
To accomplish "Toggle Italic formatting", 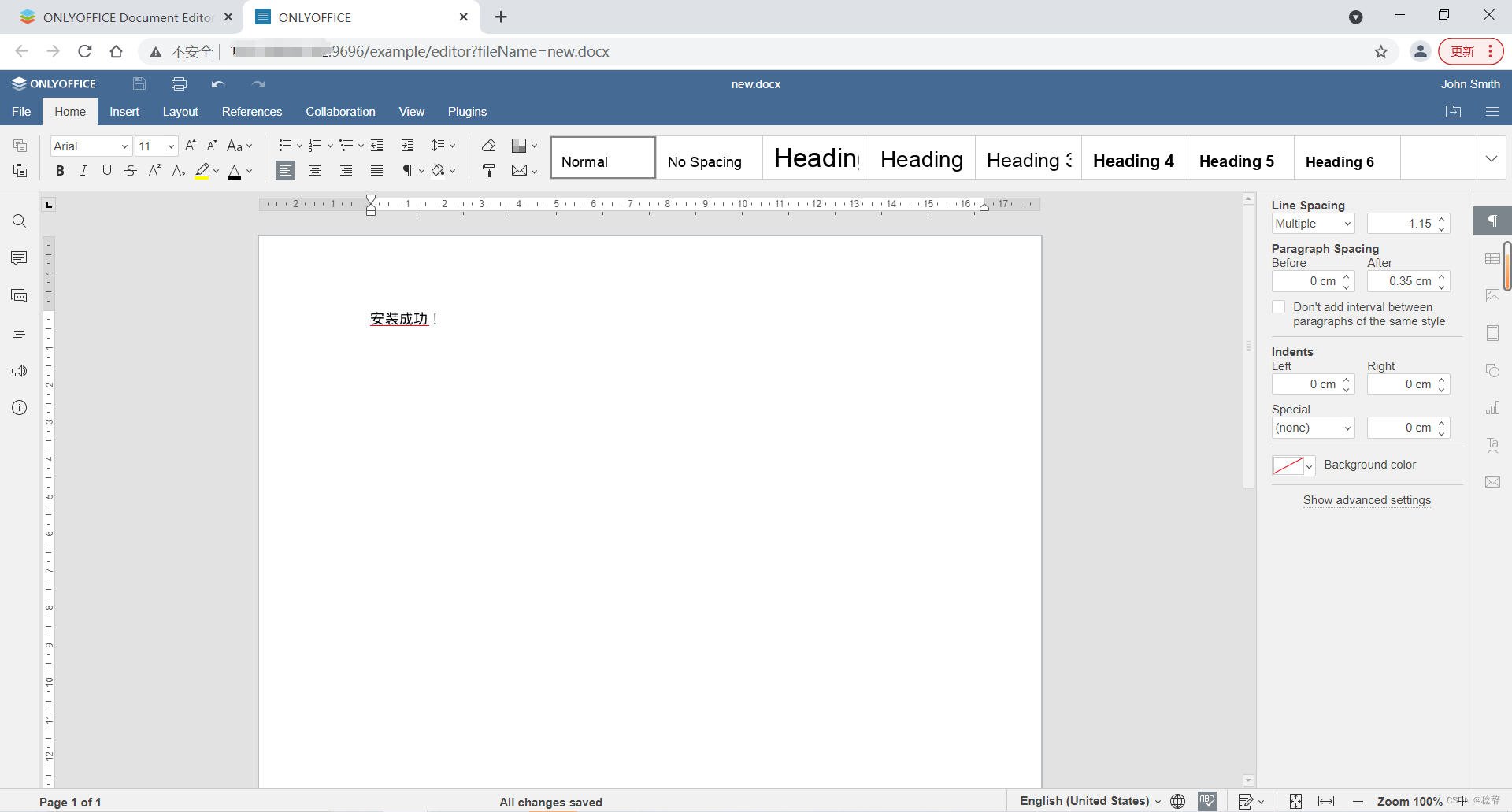I will (83, 170).
